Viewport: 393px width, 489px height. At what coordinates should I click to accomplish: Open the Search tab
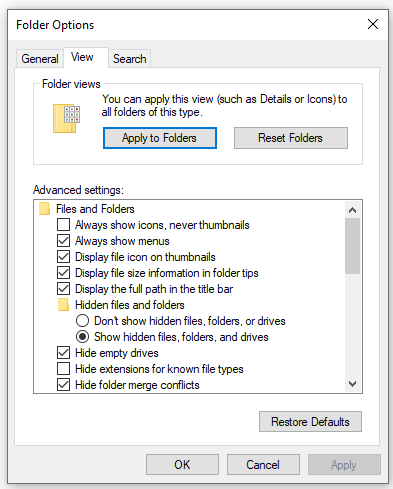(x=129, y=59)
